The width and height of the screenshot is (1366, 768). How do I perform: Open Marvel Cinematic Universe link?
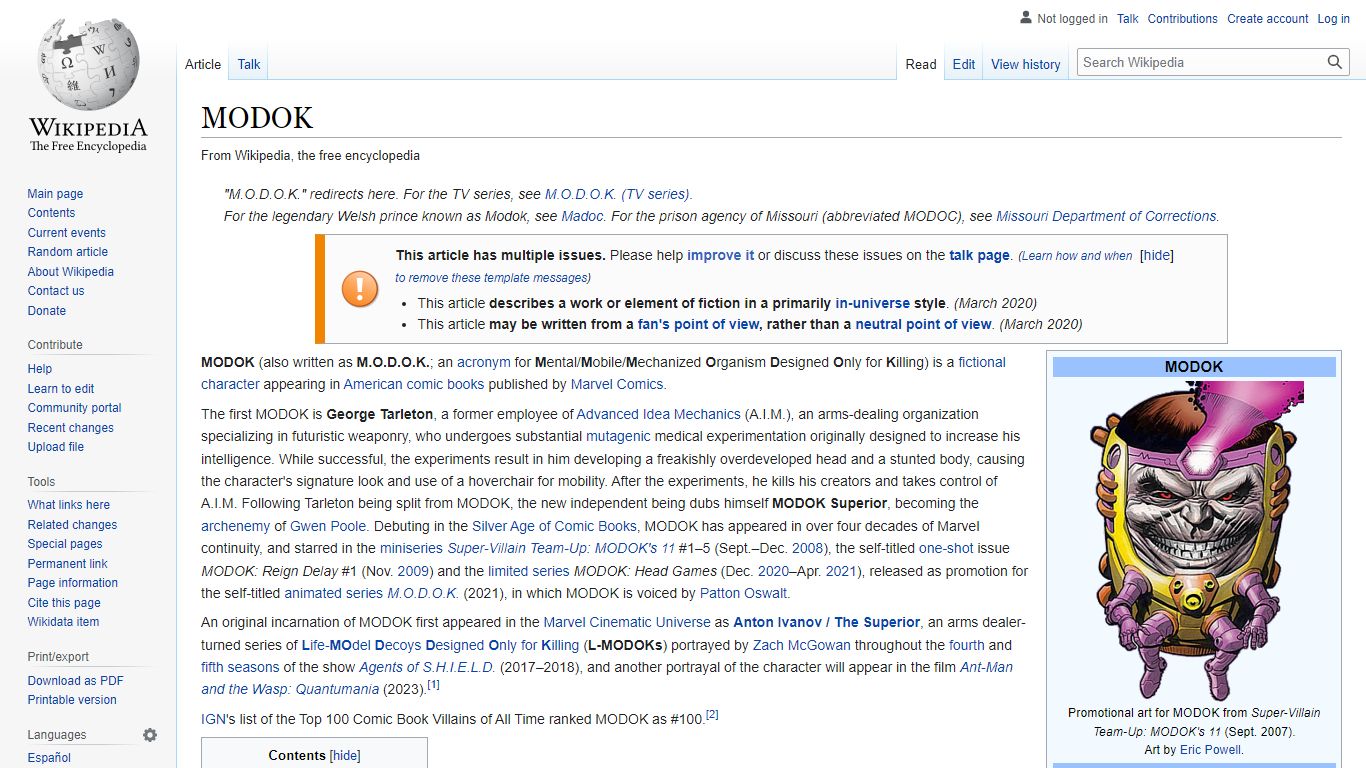(627, 622)
